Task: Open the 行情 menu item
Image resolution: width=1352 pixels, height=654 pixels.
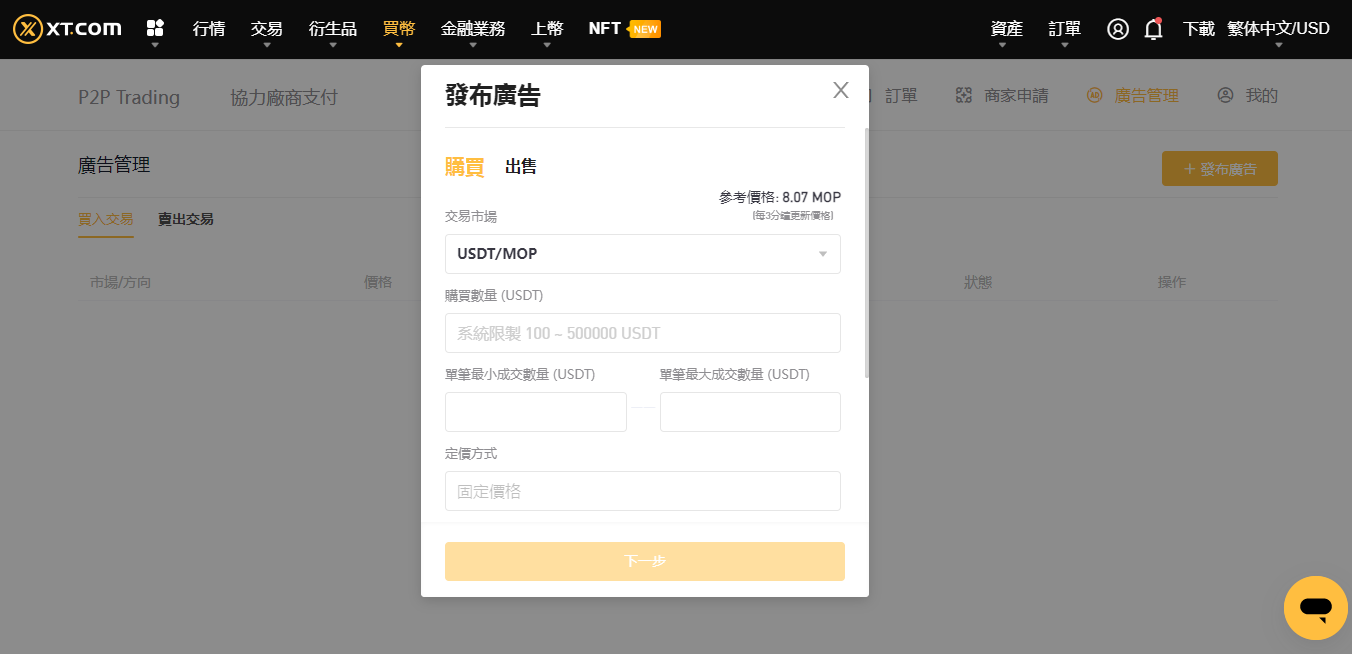Action: click(x=209, y=29)
